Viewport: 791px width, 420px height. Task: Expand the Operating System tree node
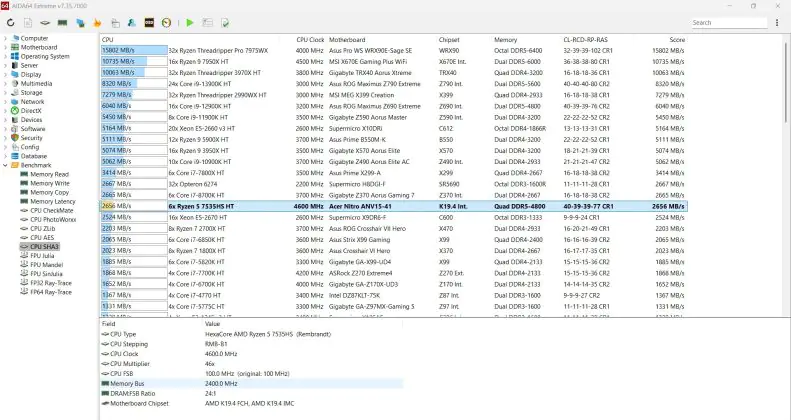point(5,56)
